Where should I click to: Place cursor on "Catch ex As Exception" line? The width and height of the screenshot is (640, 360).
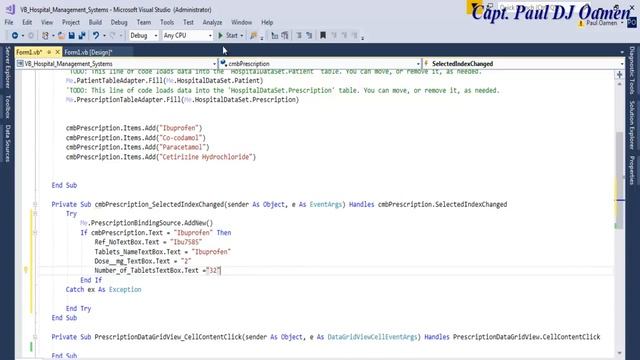pyautogui.click(x=104, y=289)
